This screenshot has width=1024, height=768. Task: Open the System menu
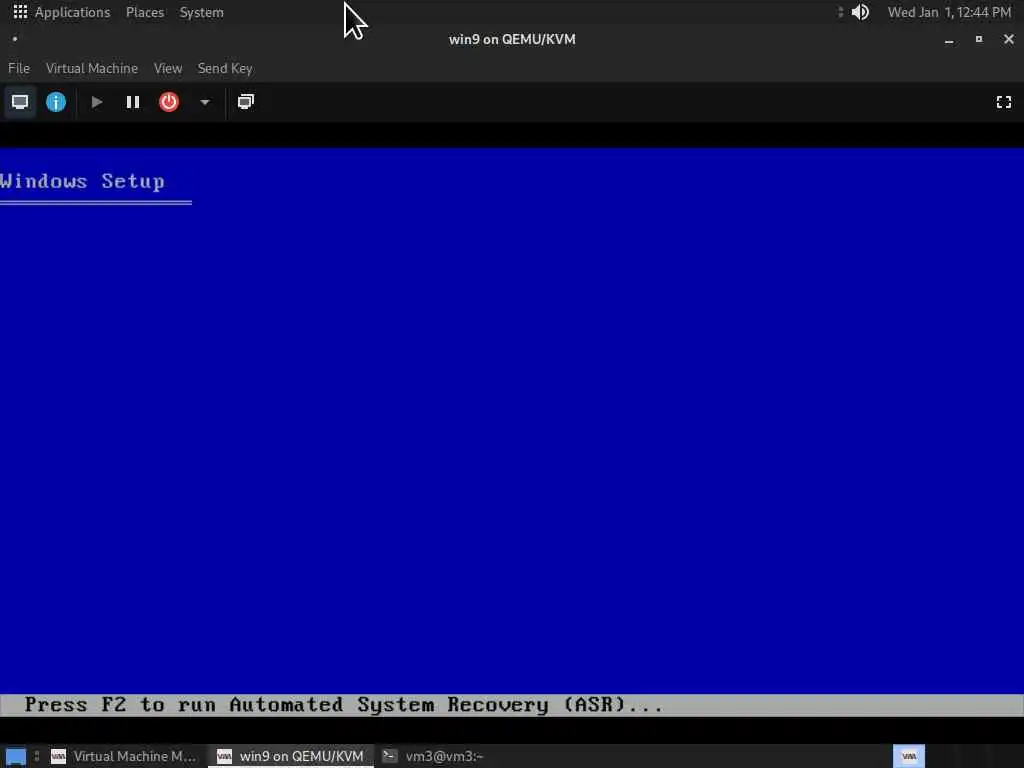(x=202, y=12)
